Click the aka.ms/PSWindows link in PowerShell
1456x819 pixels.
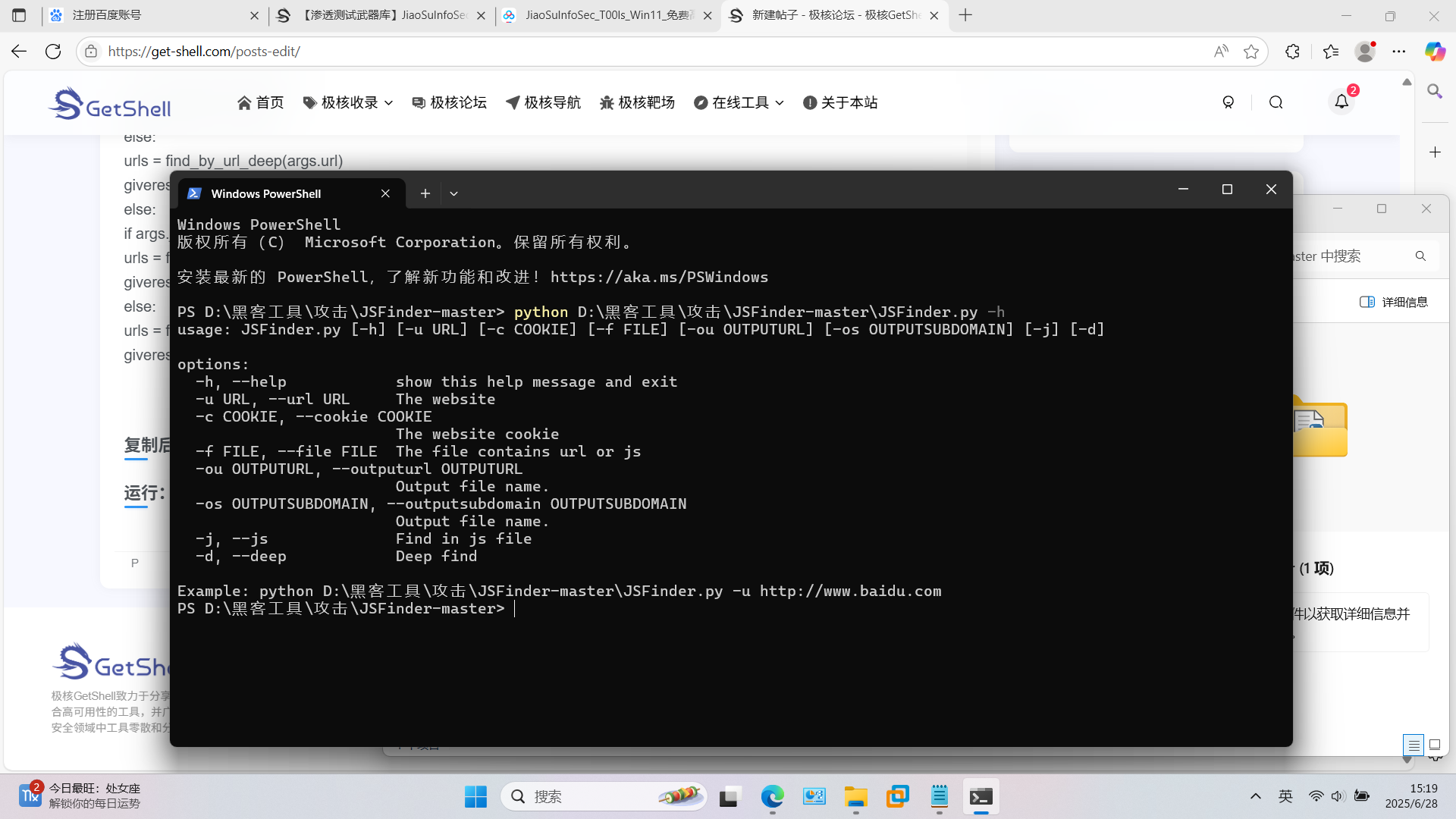[x=659, y=277]
